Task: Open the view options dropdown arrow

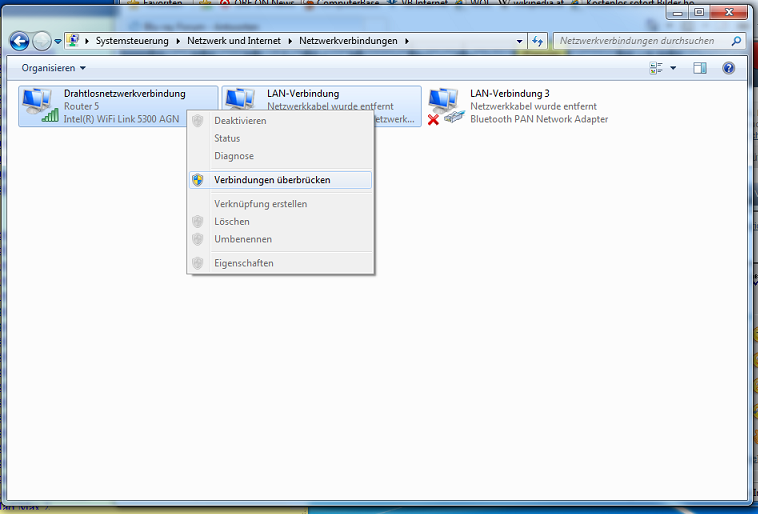Action: pyautogui.click(x=673, y=68)
